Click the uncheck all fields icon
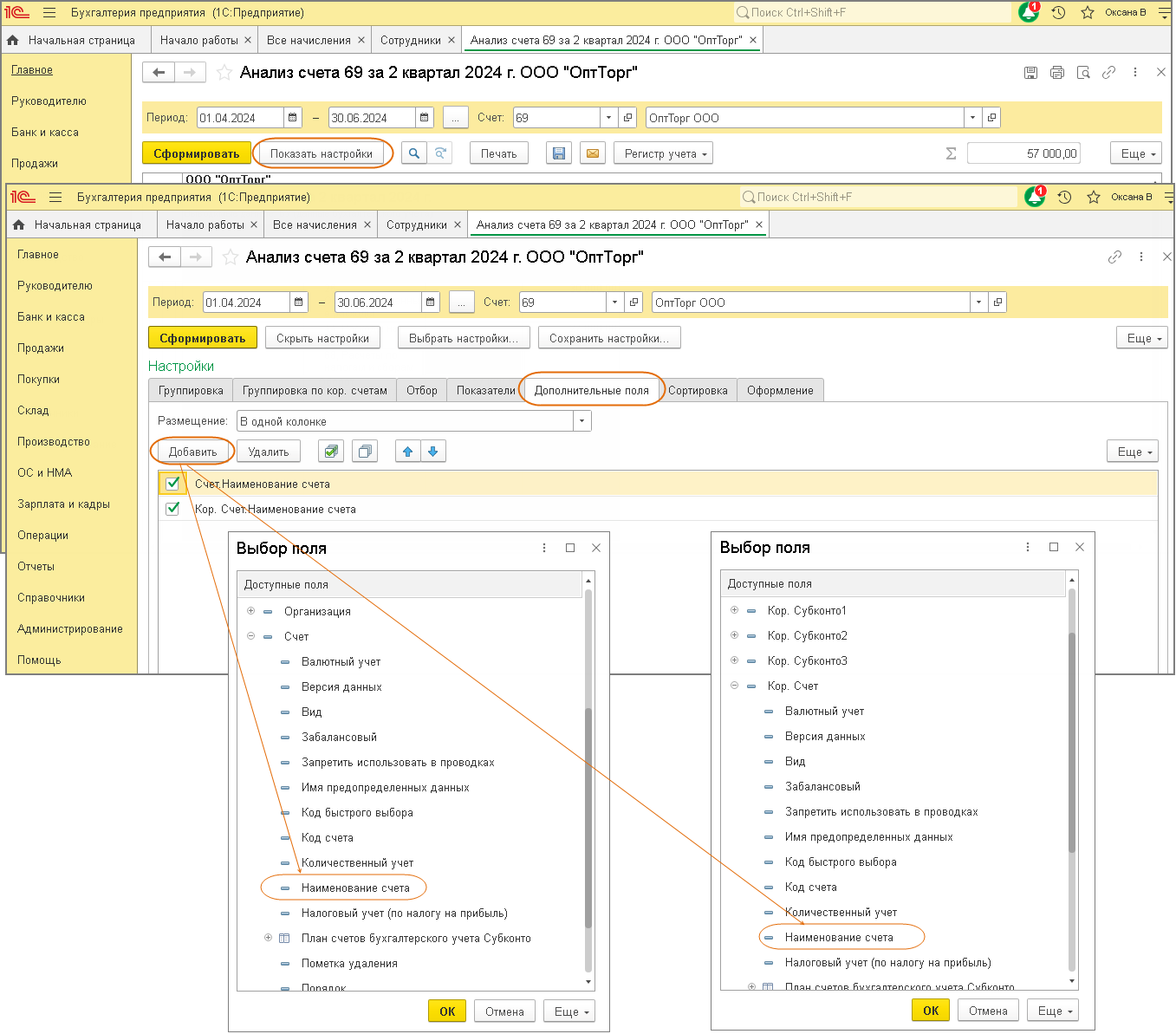The height and width of the screenshot is (1034, 1176). 365,452
